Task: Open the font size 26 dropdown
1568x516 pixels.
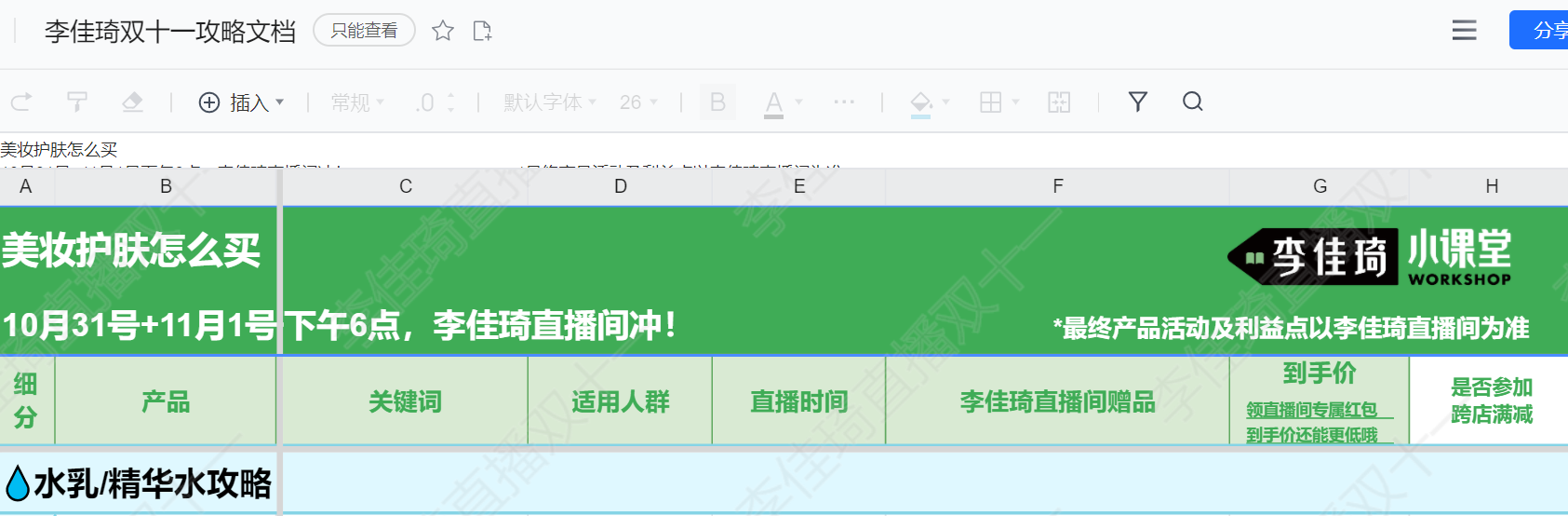Action: point(638,102)
